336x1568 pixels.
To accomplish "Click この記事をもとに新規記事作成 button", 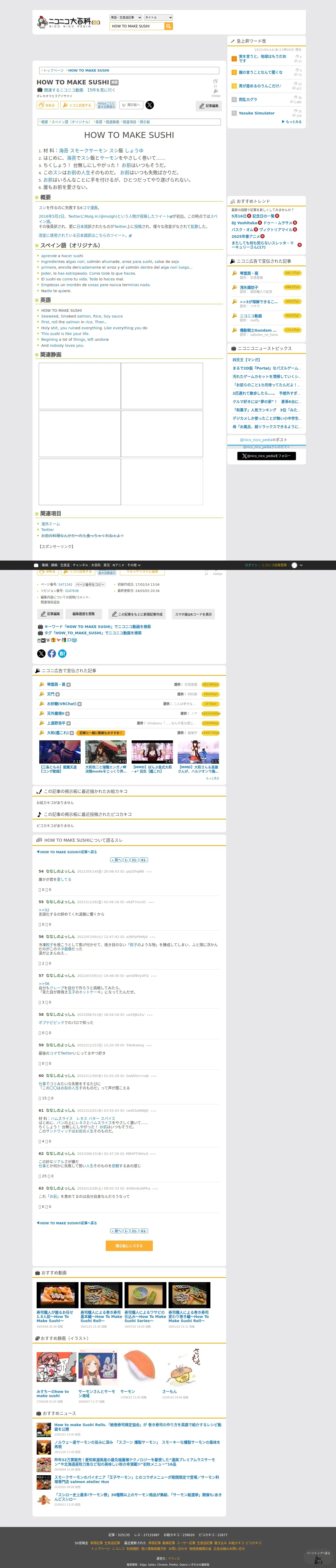I will 137,614.
